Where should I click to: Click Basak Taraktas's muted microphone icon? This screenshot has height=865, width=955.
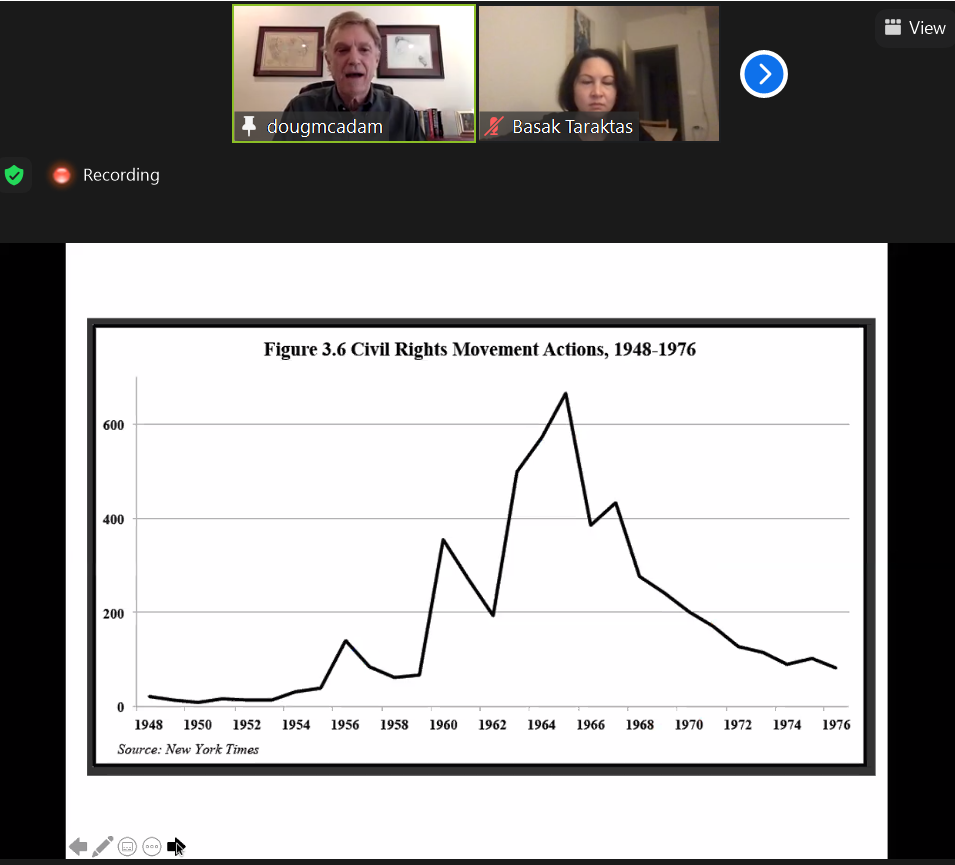point(493,127)
